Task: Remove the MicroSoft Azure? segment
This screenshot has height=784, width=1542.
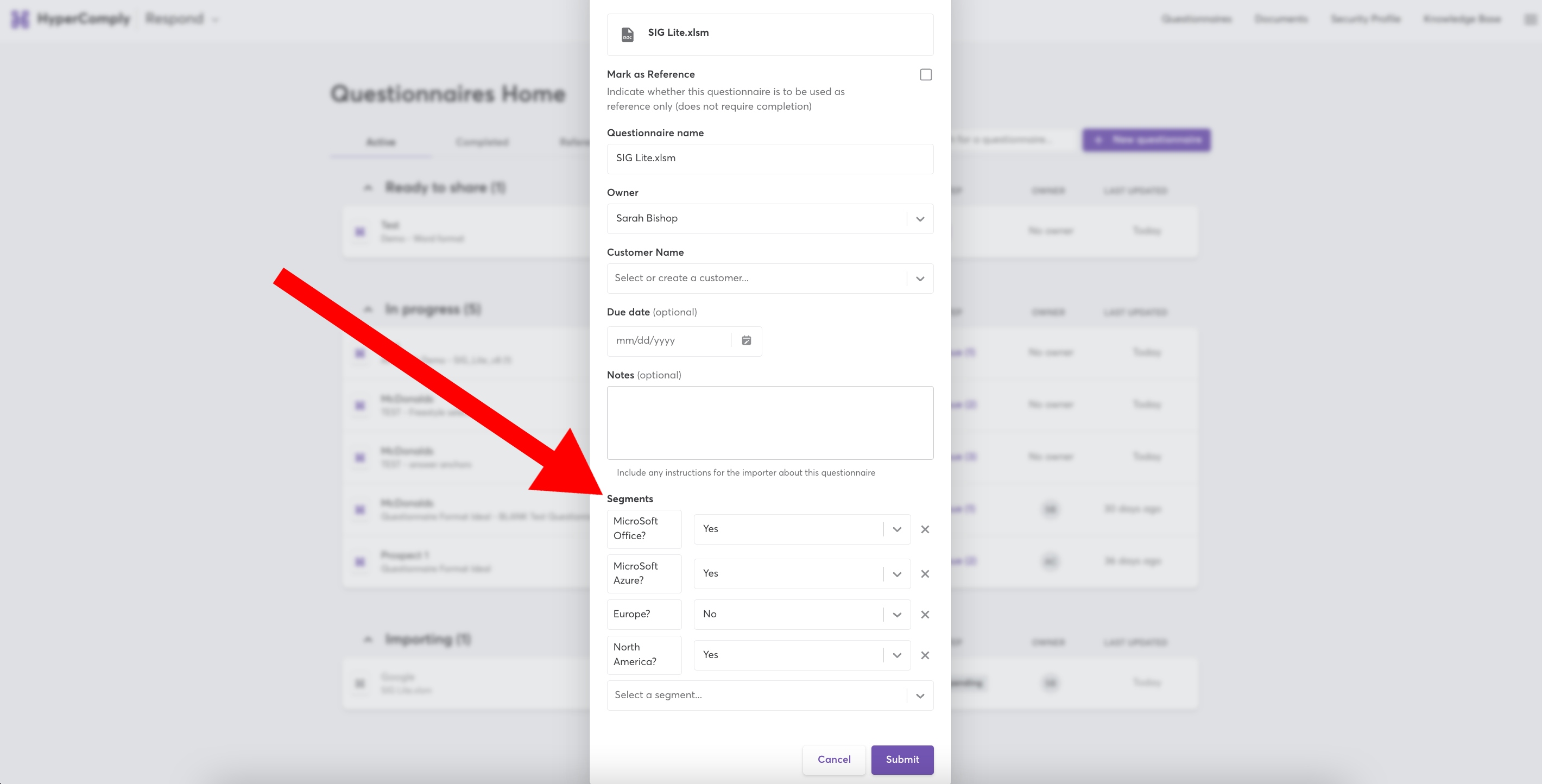Action: pos(925,573)
